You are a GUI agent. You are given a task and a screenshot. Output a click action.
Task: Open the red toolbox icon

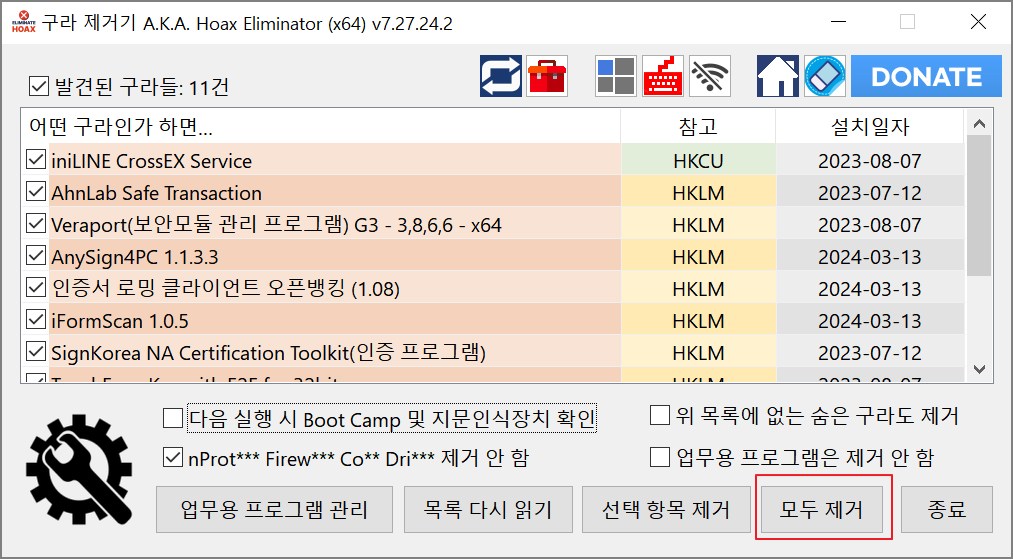tap(547, 76)
